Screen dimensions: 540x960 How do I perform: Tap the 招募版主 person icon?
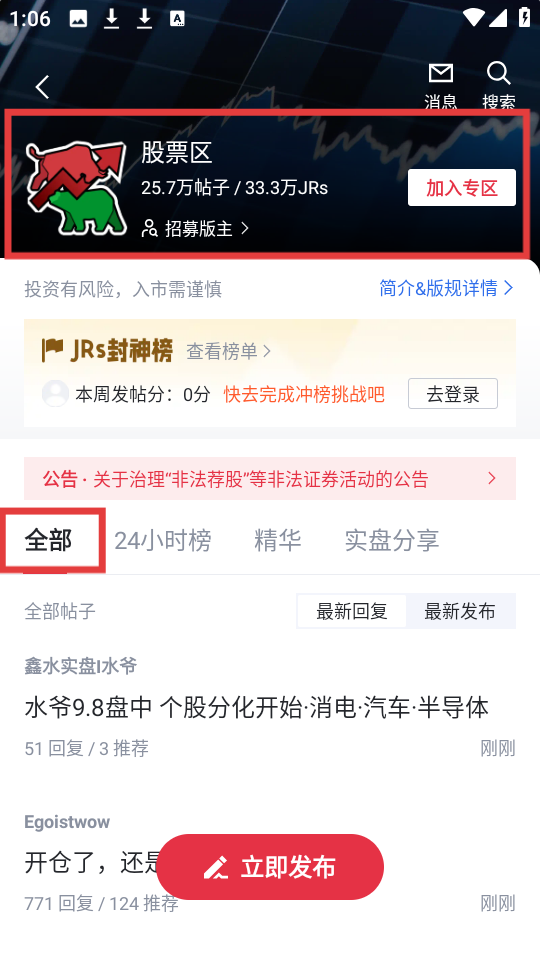tap(149, 228)
